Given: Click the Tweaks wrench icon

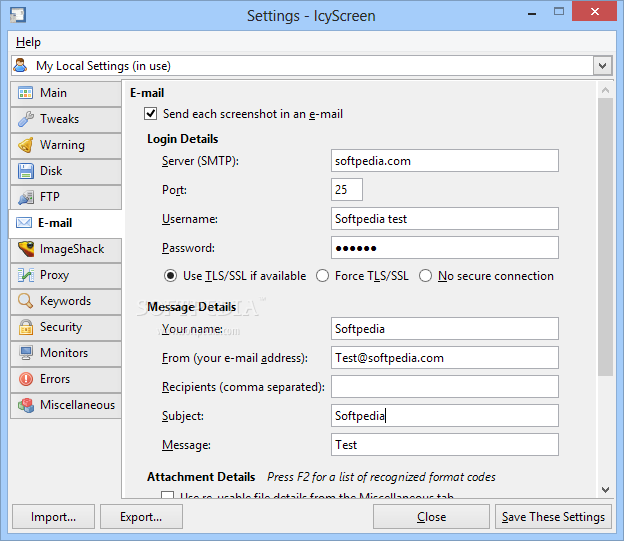Looking at the screenshot, I should click(x=25, y=119).
